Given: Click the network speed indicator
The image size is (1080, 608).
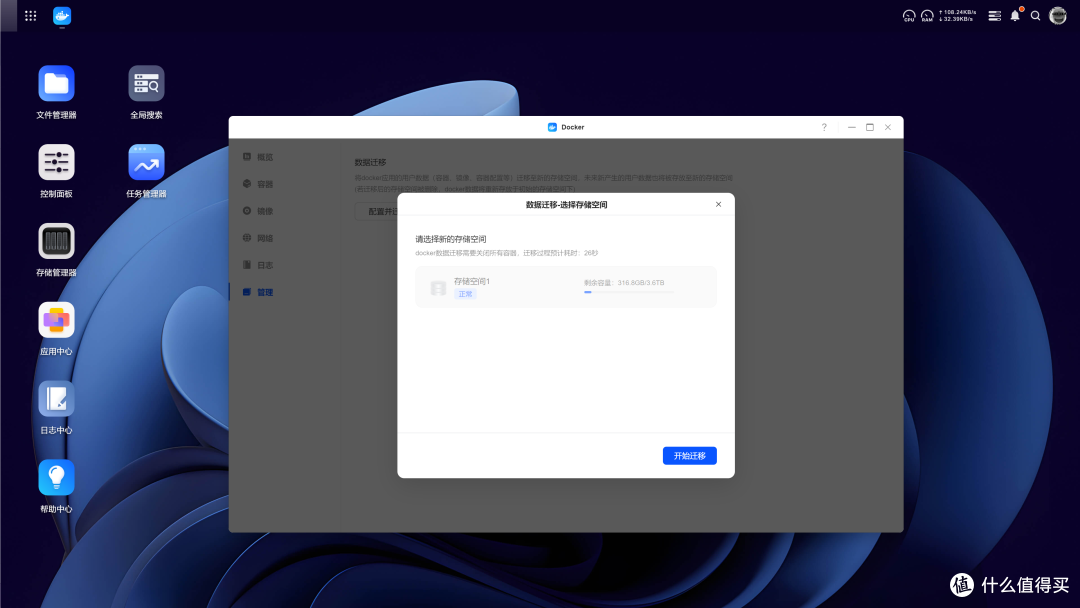Looking at the screenshot, I should click(957, 16).
